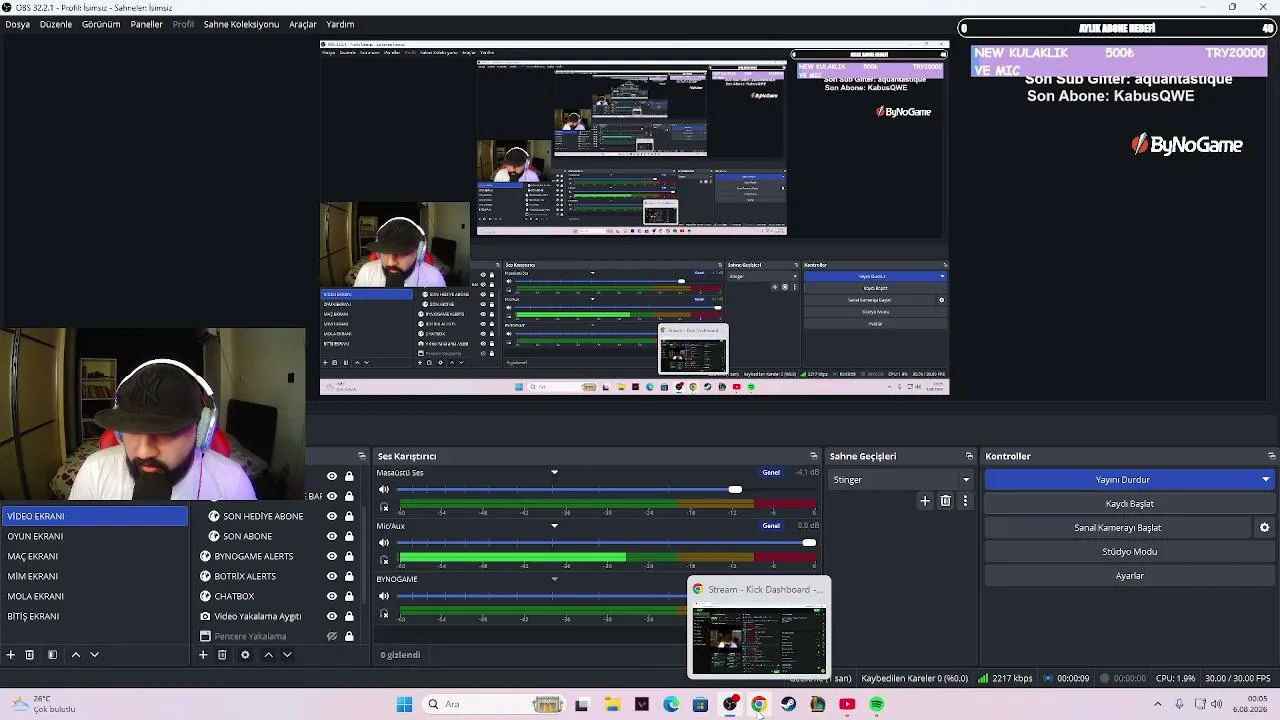This screenshot has height=720, width=1280.
Task: Mute the BYNOGAME audio speaker icon
Action: click(384, 596)
